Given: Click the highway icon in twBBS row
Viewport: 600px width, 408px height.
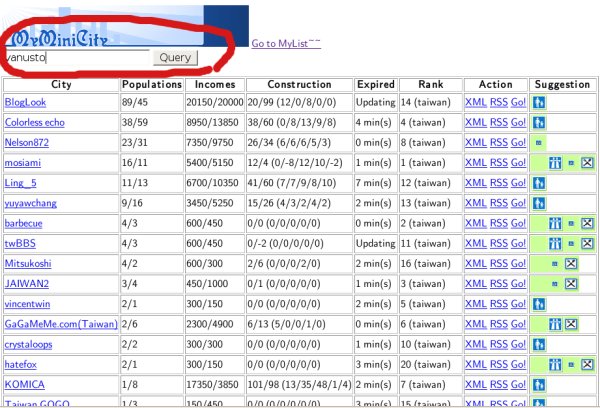Looking at the screenshot, I should click(555, 243).
